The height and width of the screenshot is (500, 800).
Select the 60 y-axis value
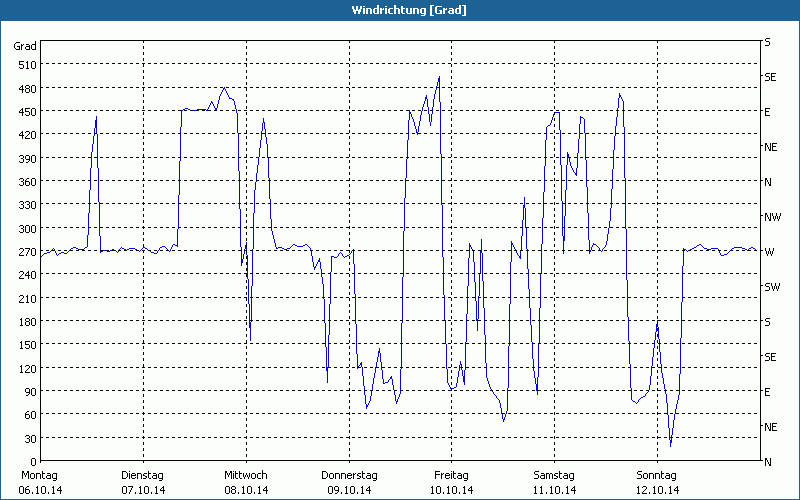tap(31, 415)
